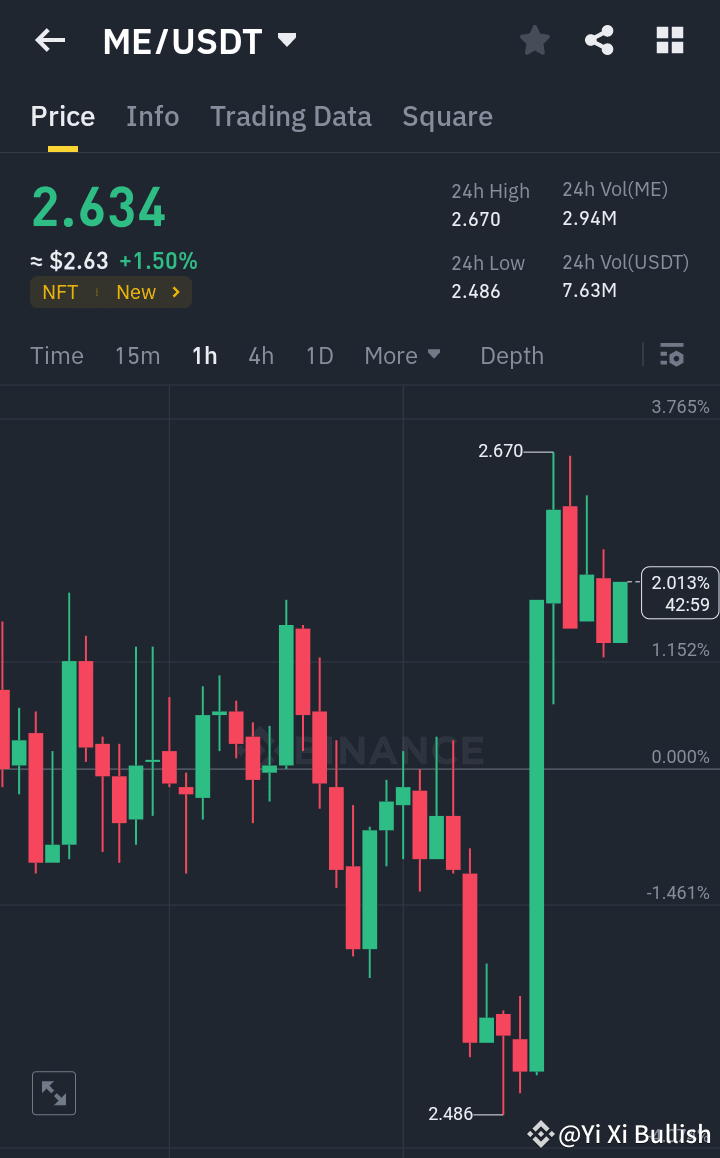
Task: Select the 1D candle interval
Action: click(x=319, y=355)
